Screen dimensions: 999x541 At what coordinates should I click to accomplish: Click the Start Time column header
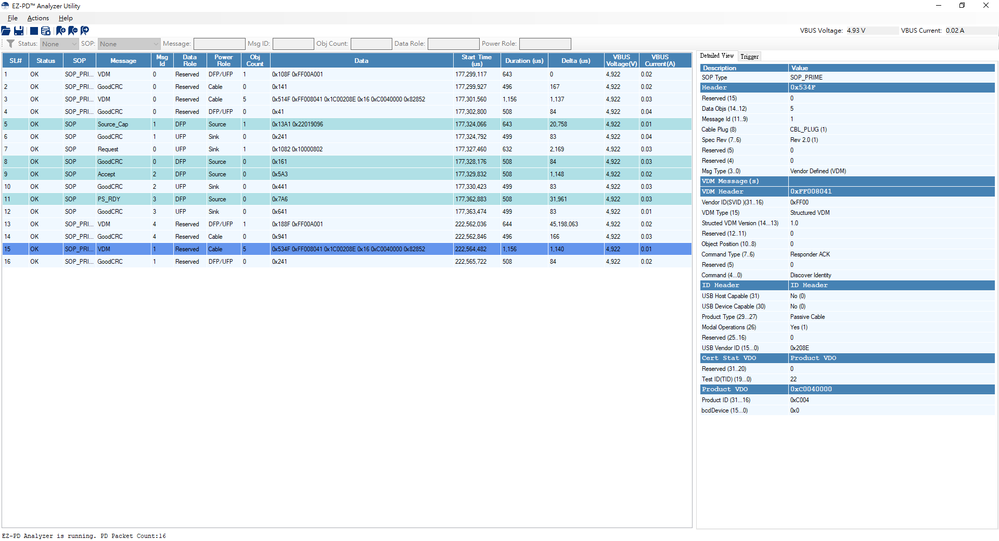[477, 61]
